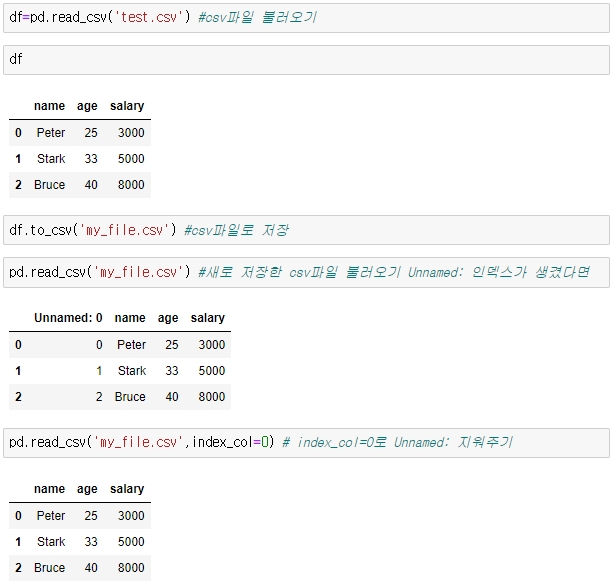Click salary 8000 in the Unnamed table
614x586 pixels.
tap(212, 396)
